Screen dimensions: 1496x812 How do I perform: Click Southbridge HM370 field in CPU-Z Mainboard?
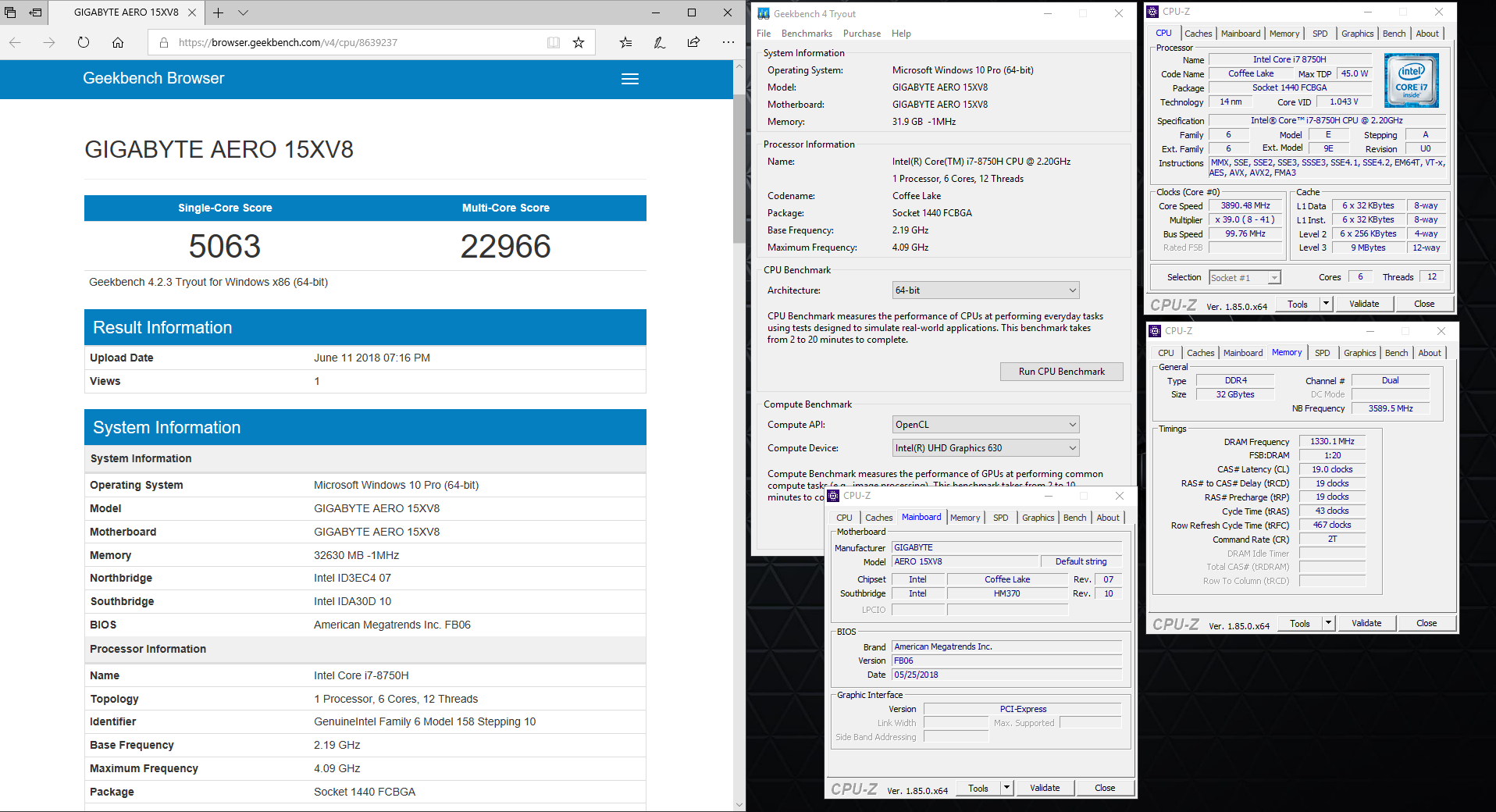1006,593
